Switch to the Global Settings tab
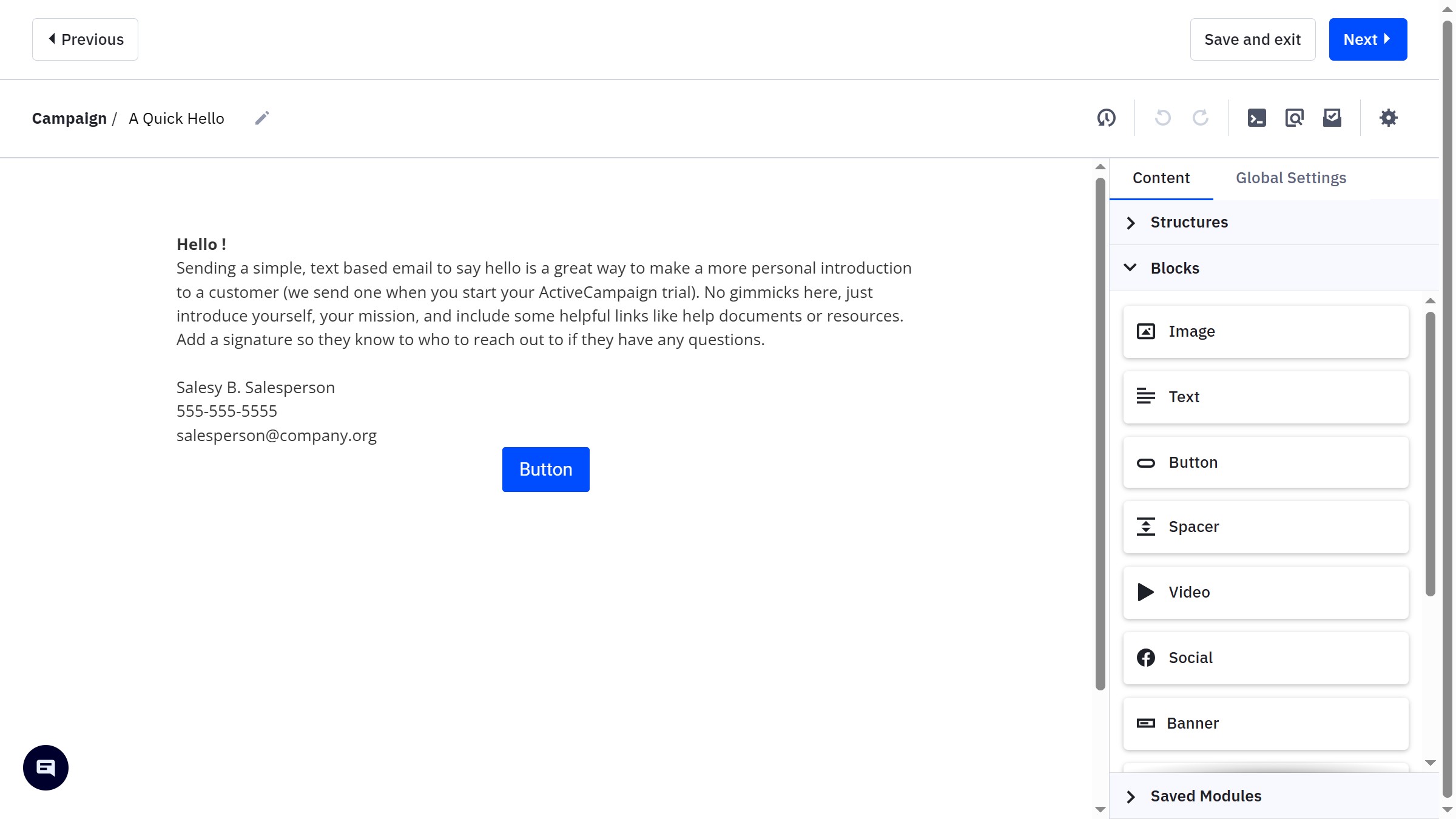The width and height of the screenshot is (1456, 819). pyautogui.click(x=1290, y=178)
